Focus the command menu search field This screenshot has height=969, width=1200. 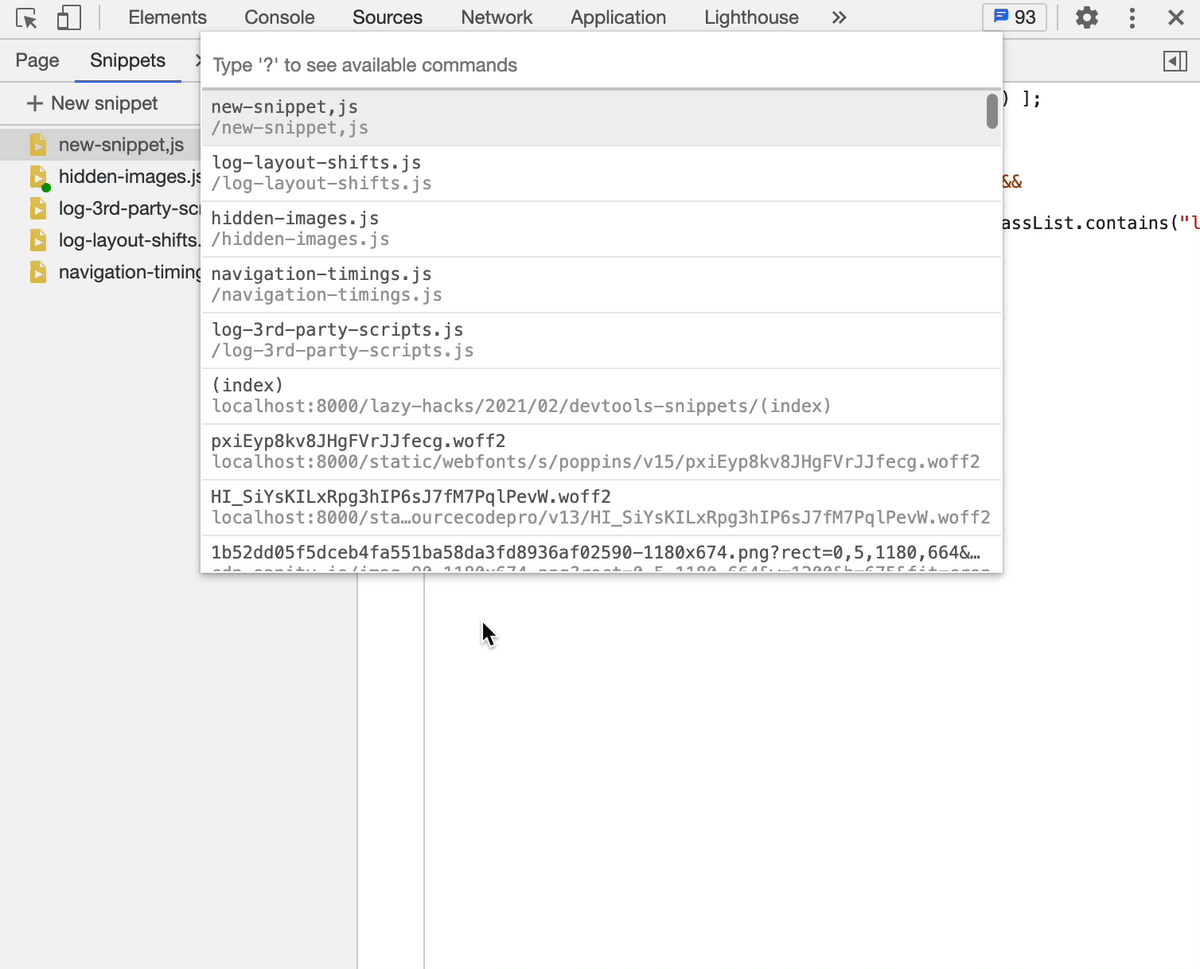tap(601, 65)
